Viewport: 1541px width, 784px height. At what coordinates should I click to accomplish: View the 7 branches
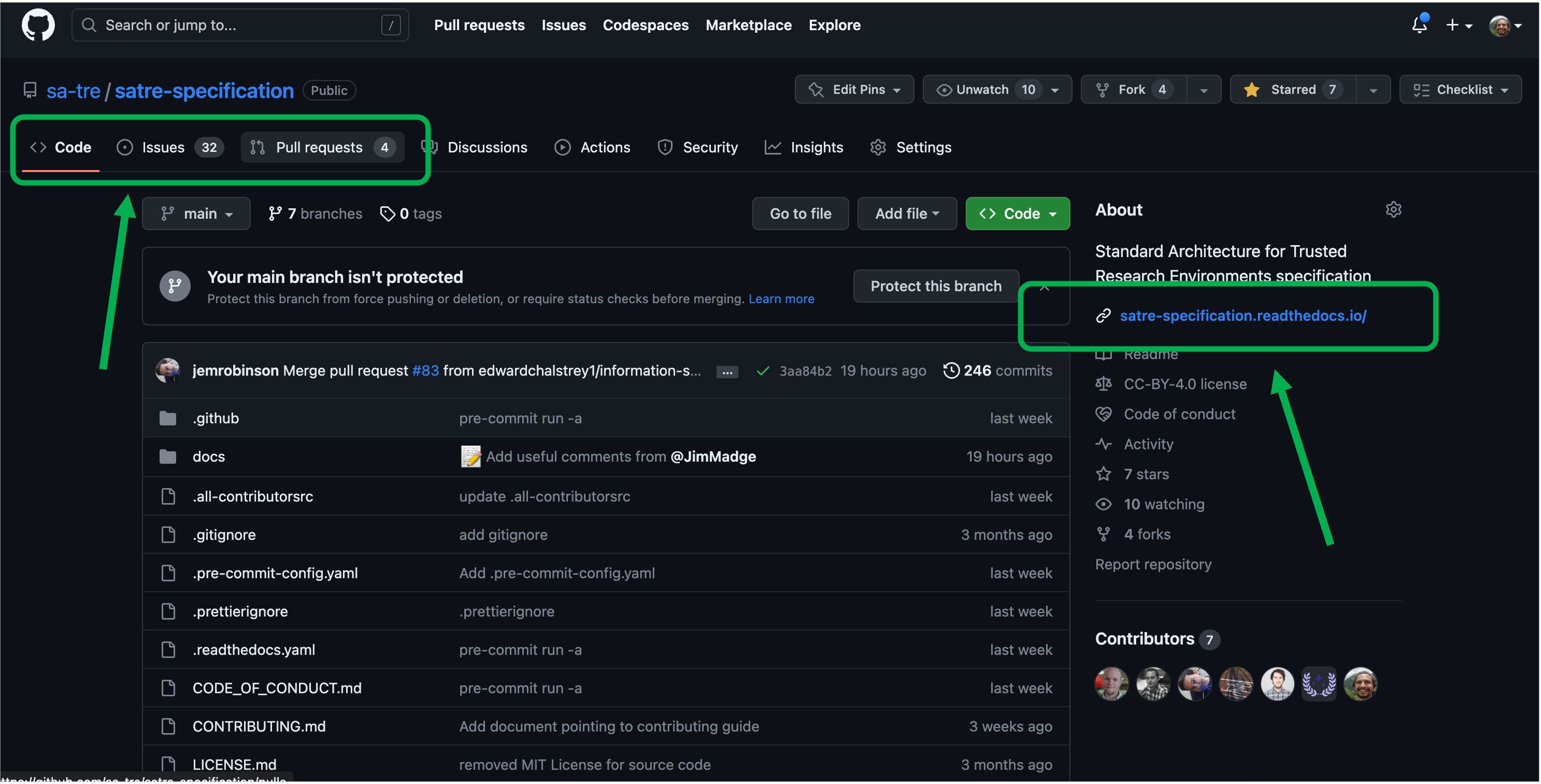pyautogui.click(x=315, y=213)
